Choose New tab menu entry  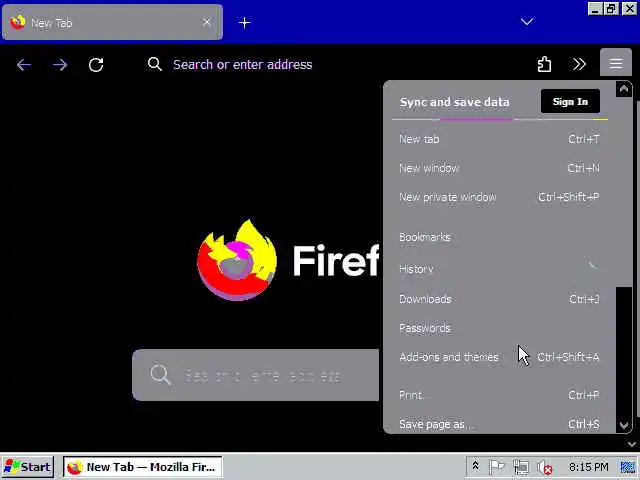pos(499,139)
